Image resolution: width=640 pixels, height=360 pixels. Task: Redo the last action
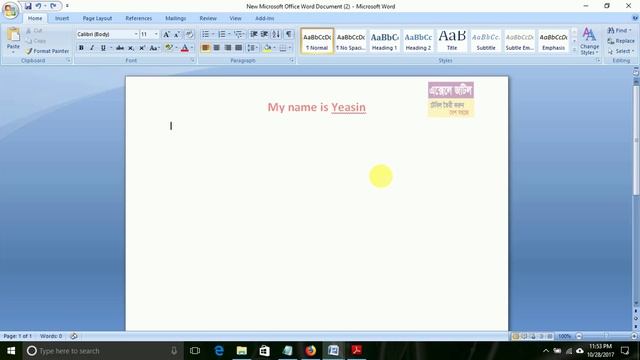pos(53,6)
